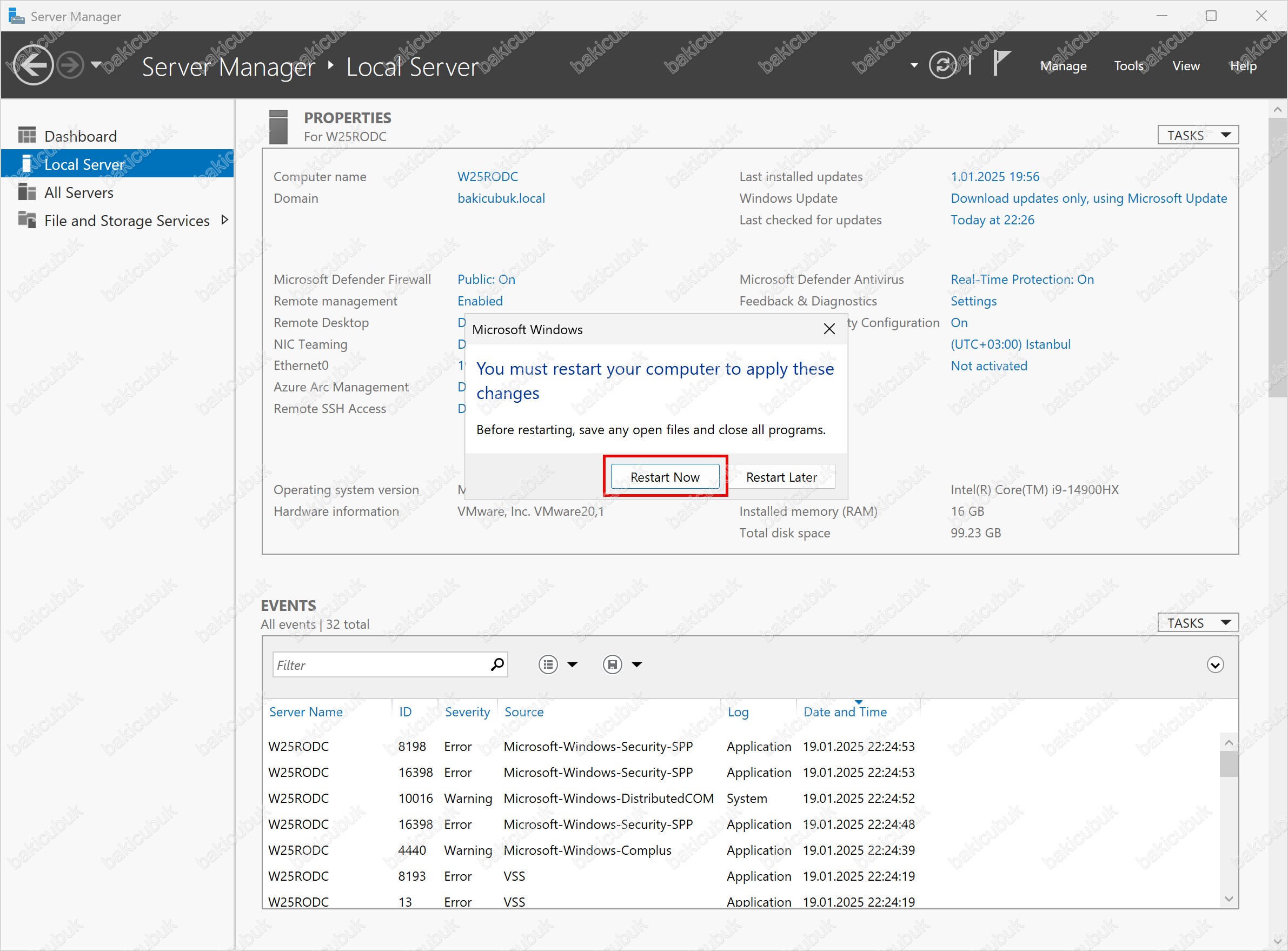The image size is (1288, 951).
Task: Click the main pane scroll up arrow
Action: [1278, 109]
